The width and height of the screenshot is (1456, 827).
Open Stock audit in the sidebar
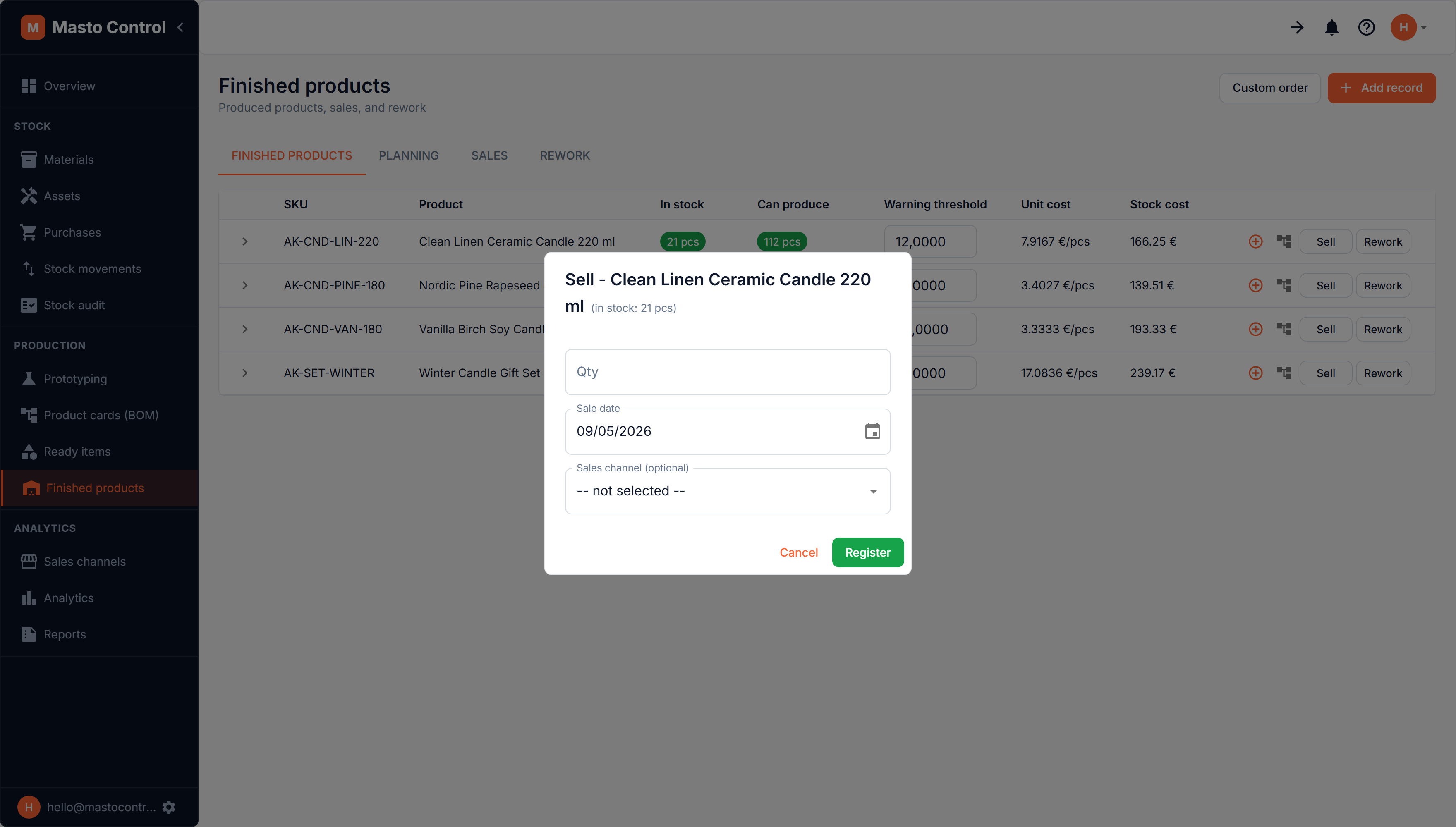point(99,305)
